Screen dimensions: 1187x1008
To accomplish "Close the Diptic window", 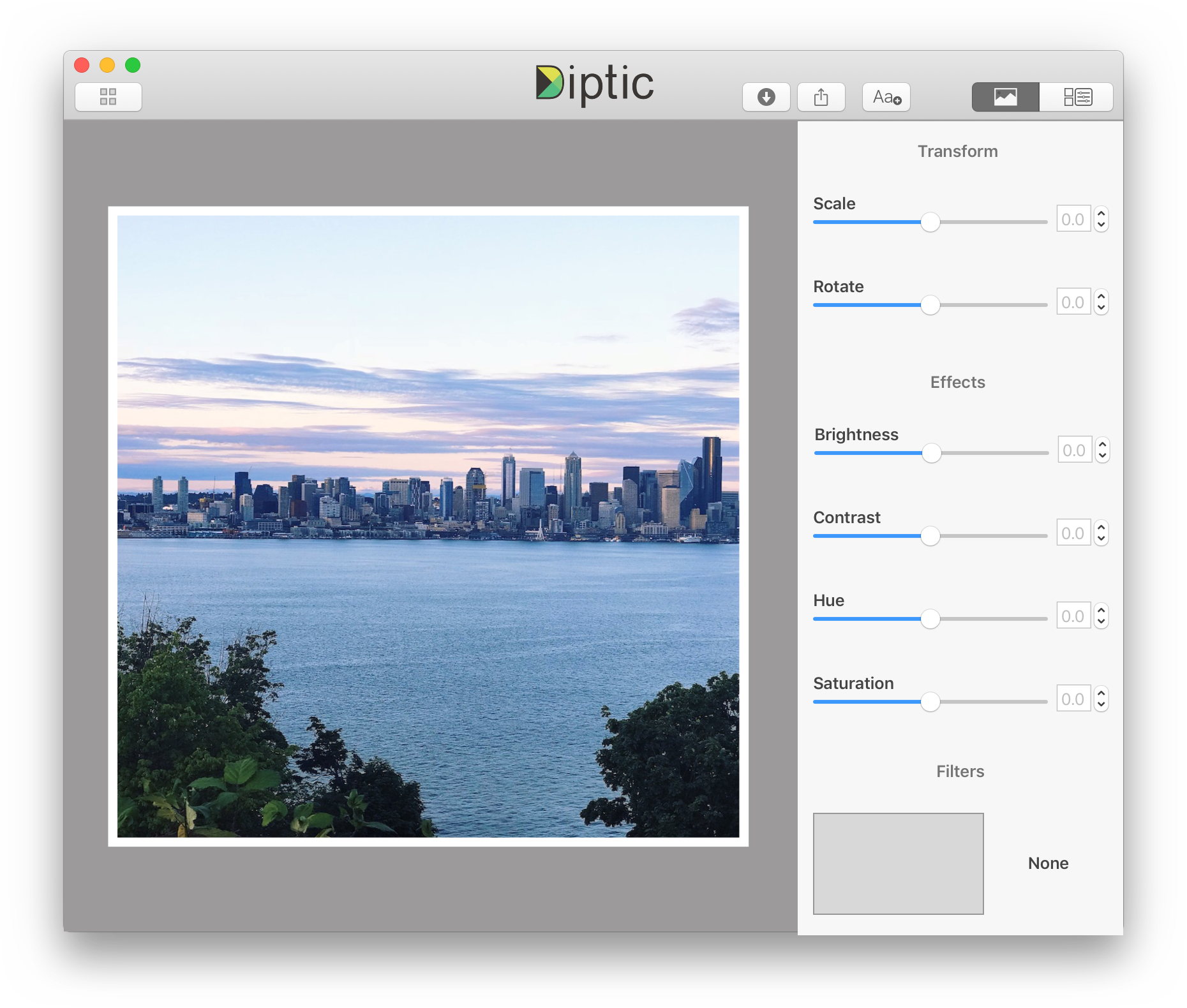I will [82, 65].
